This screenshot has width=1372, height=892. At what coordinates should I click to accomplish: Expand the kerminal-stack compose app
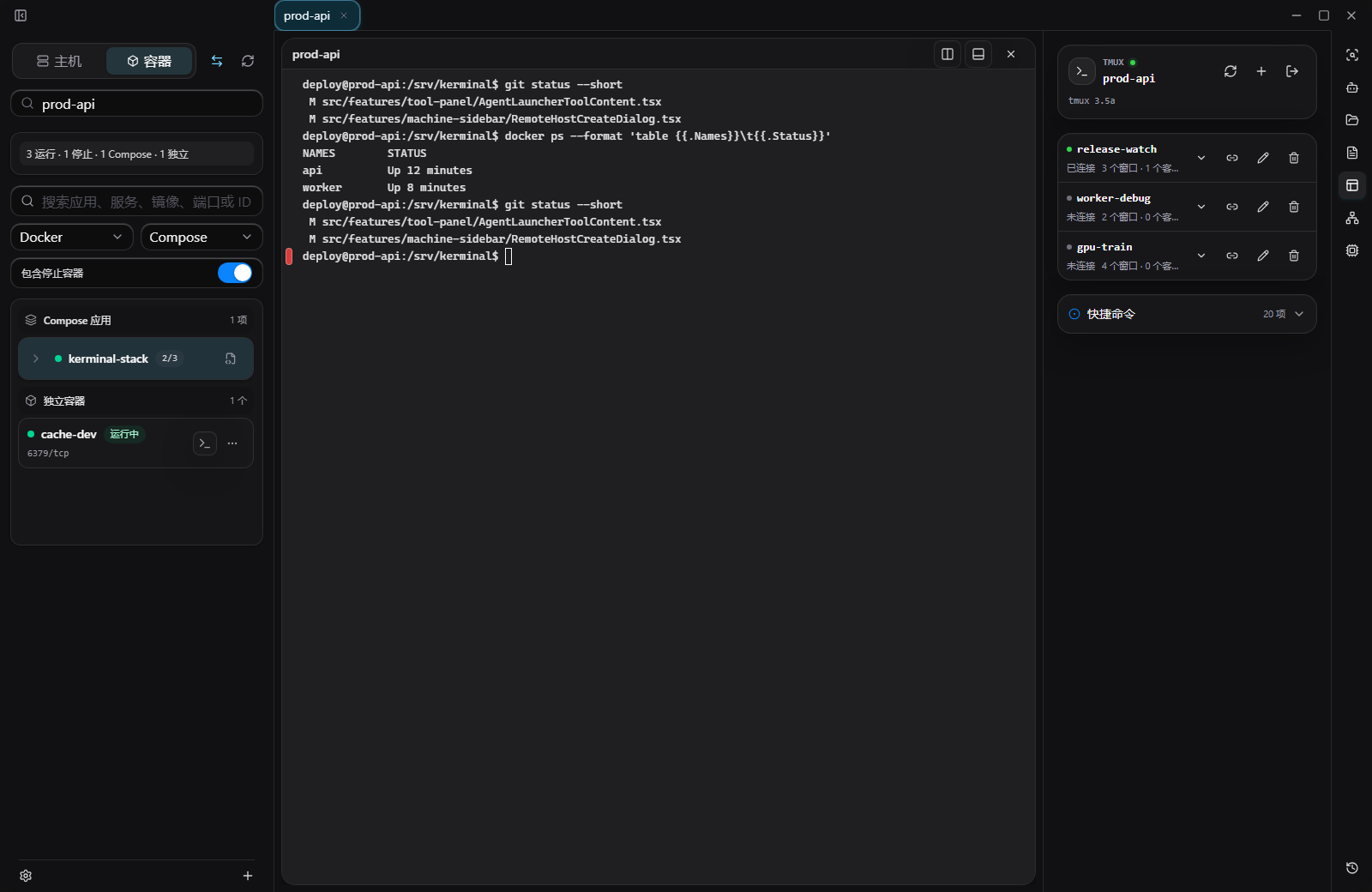[x=36, y=359]
